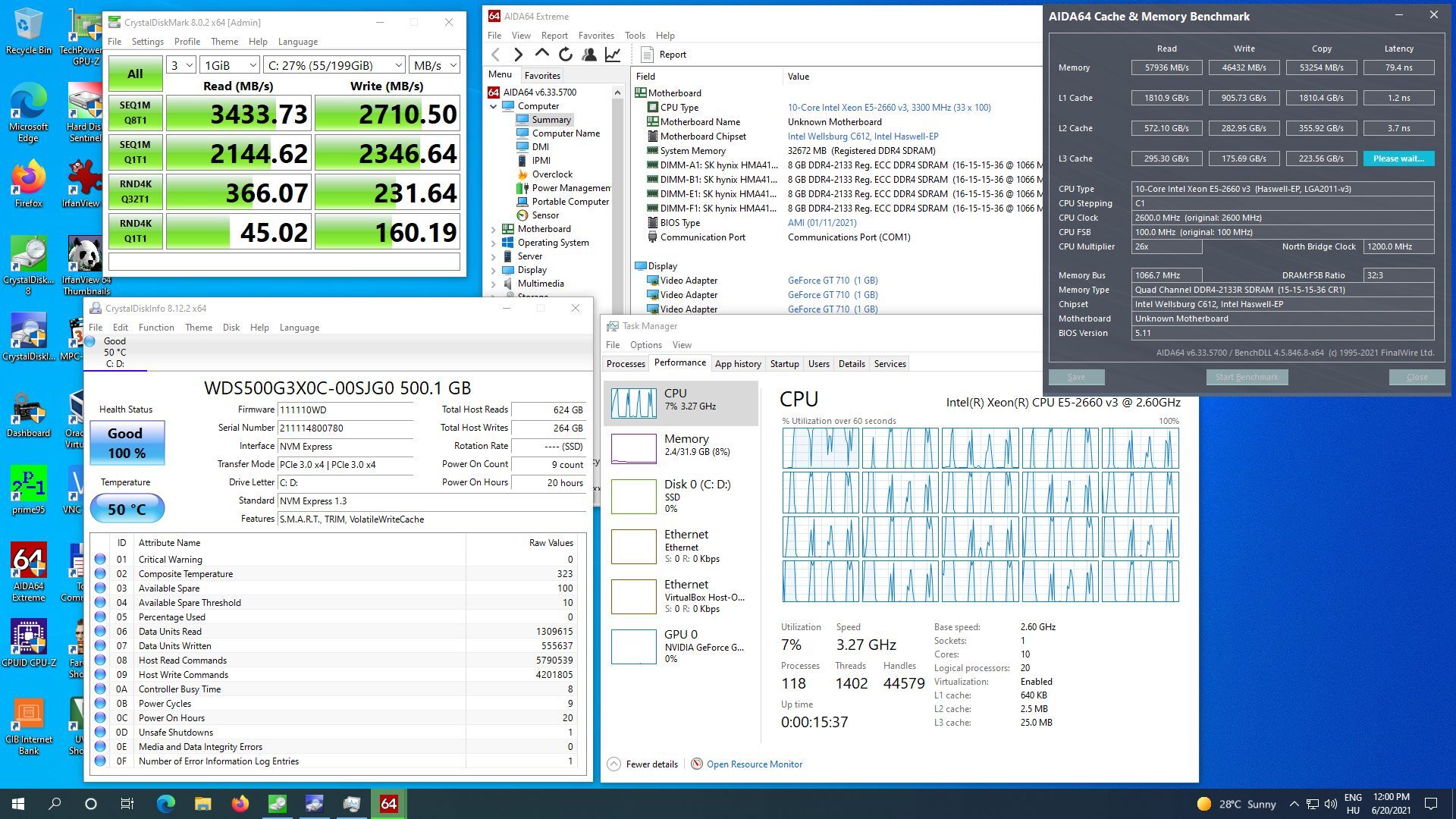Click Resource Monitor icon in Task Manager
The height and width of the screenshot is (819, 1456).
pyautogui.click(x=696, y=764)
